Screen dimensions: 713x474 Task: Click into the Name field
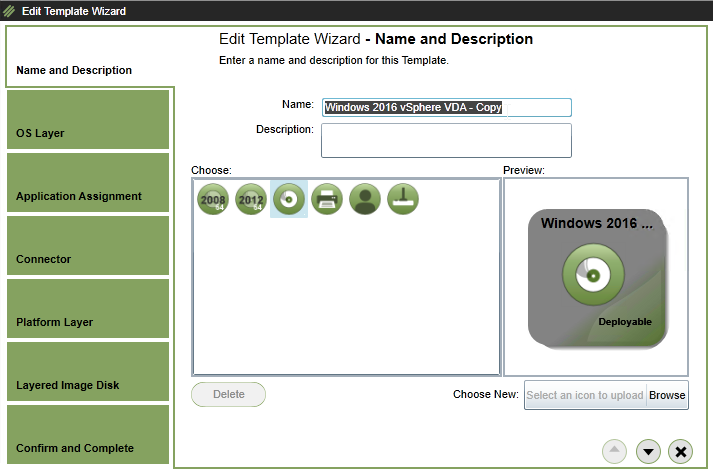[x=447, y=108]
